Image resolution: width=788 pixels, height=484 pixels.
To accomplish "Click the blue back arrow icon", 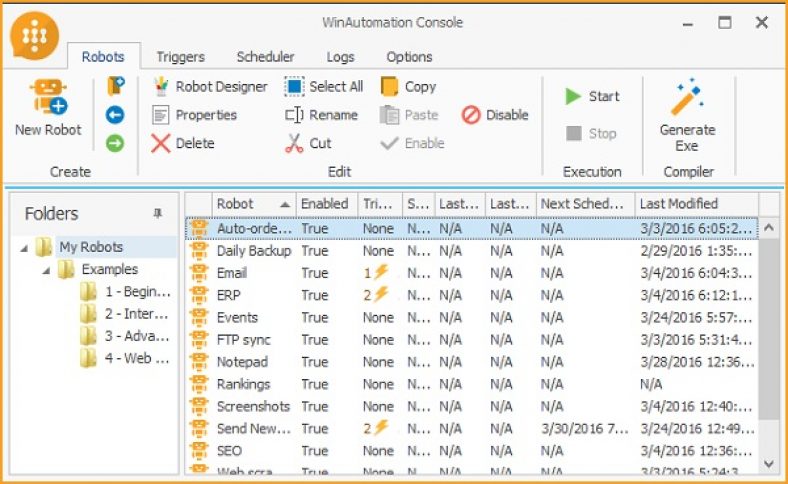I will [x=115, y=115].
